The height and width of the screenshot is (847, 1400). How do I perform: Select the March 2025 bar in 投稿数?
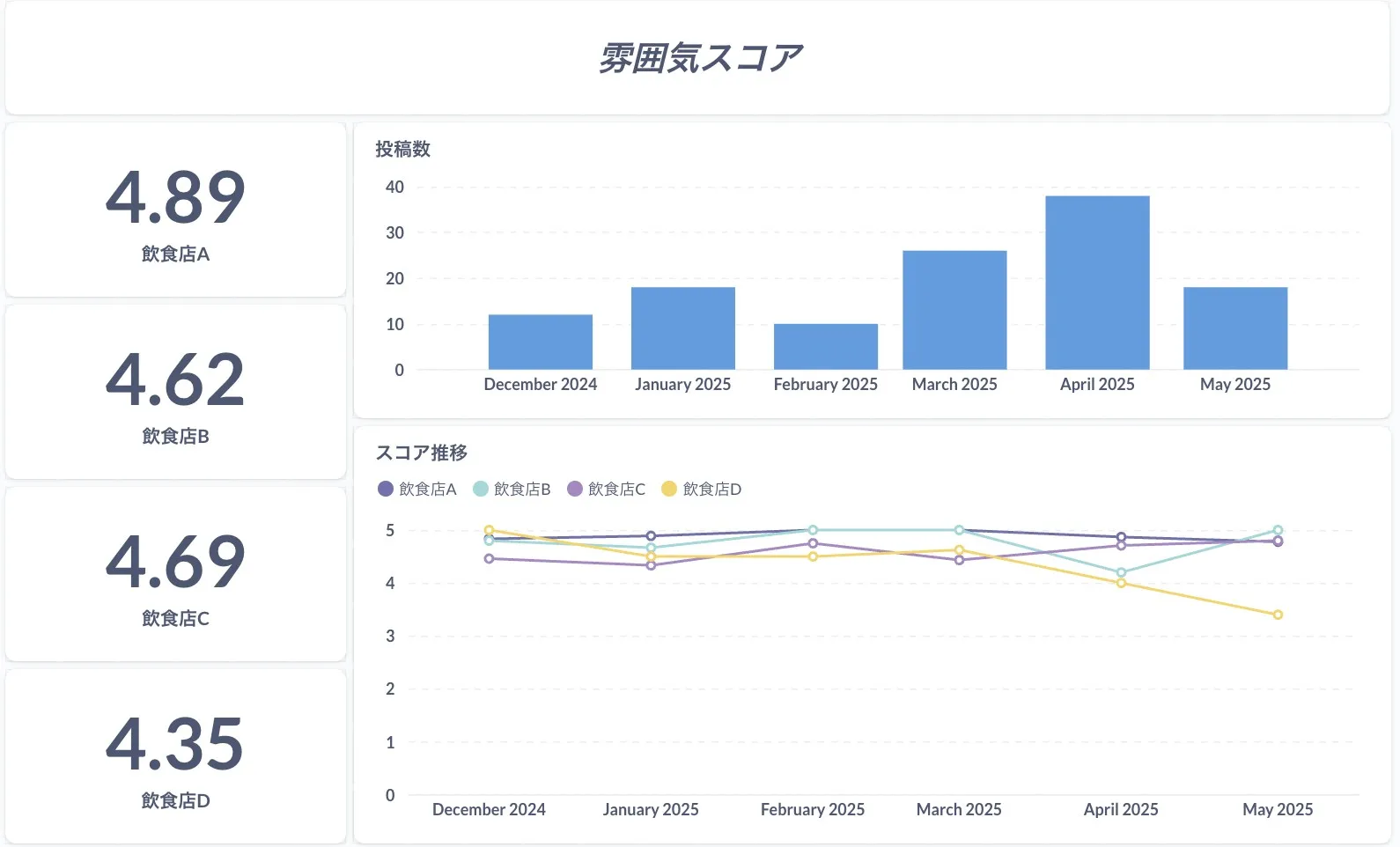coord(954,310)
